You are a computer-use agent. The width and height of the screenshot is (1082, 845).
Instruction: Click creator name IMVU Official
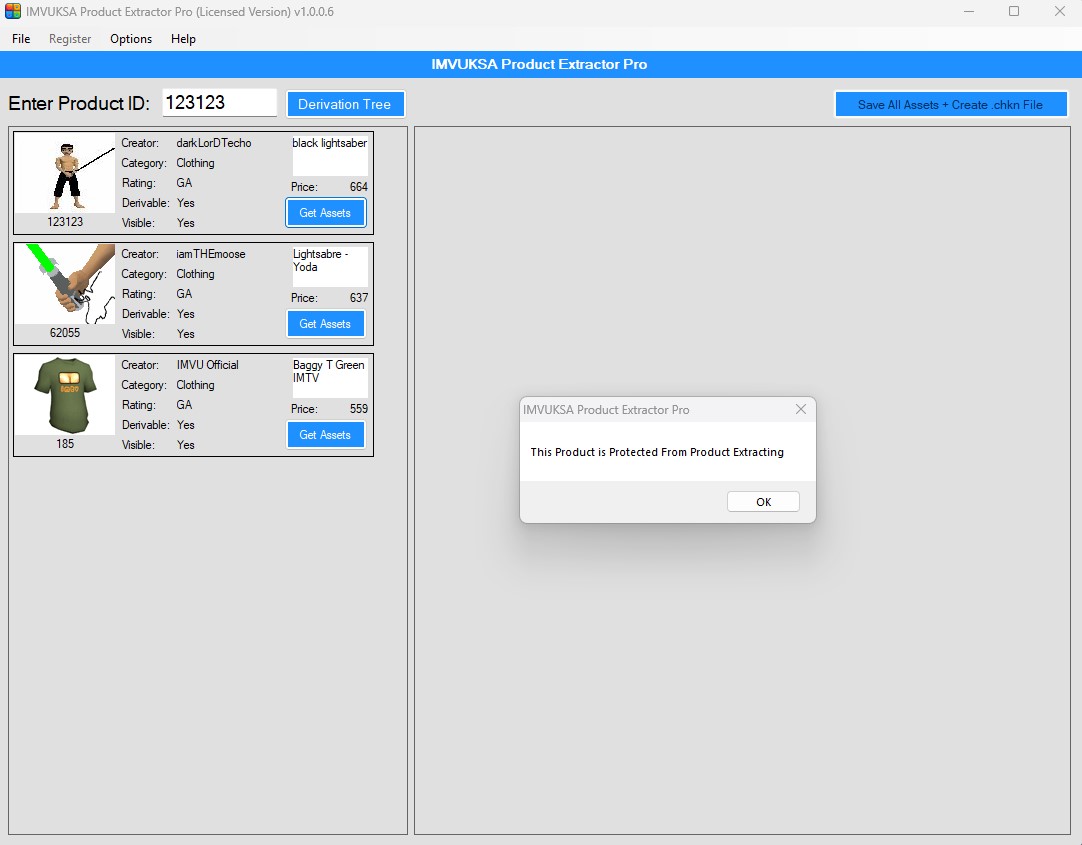pyautogui.click(x=207, y=365)
